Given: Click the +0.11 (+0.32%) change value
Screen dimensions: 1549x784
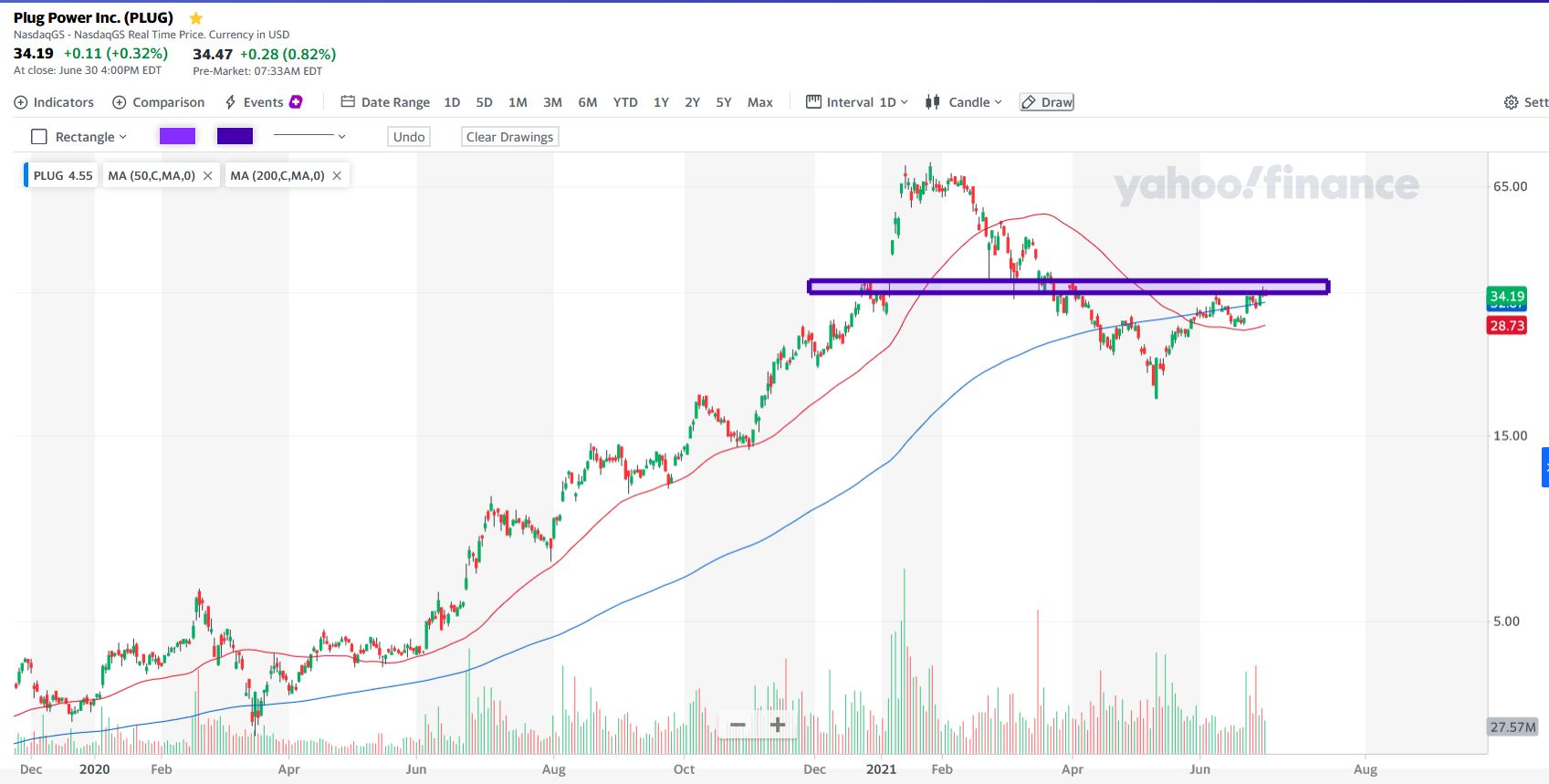Looking at the screenshot, I should [116, 54].
